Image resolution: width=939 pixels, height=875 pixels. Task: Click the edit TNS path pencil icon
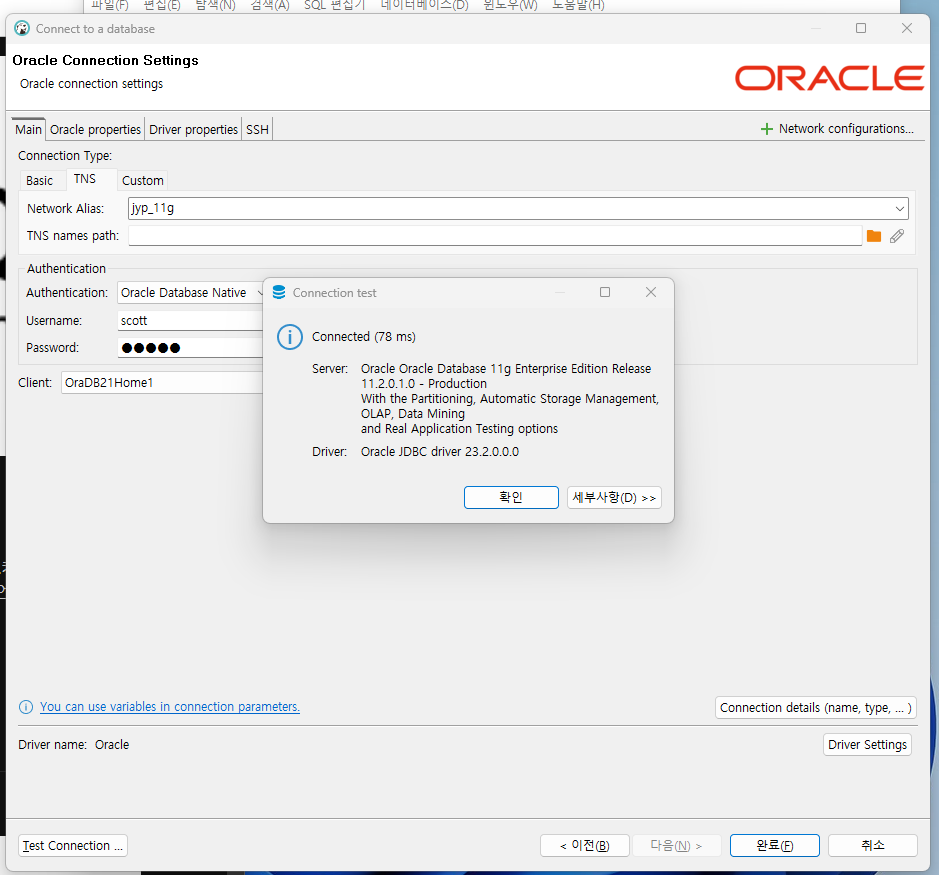pyautogui.click(x=896, y=236)
